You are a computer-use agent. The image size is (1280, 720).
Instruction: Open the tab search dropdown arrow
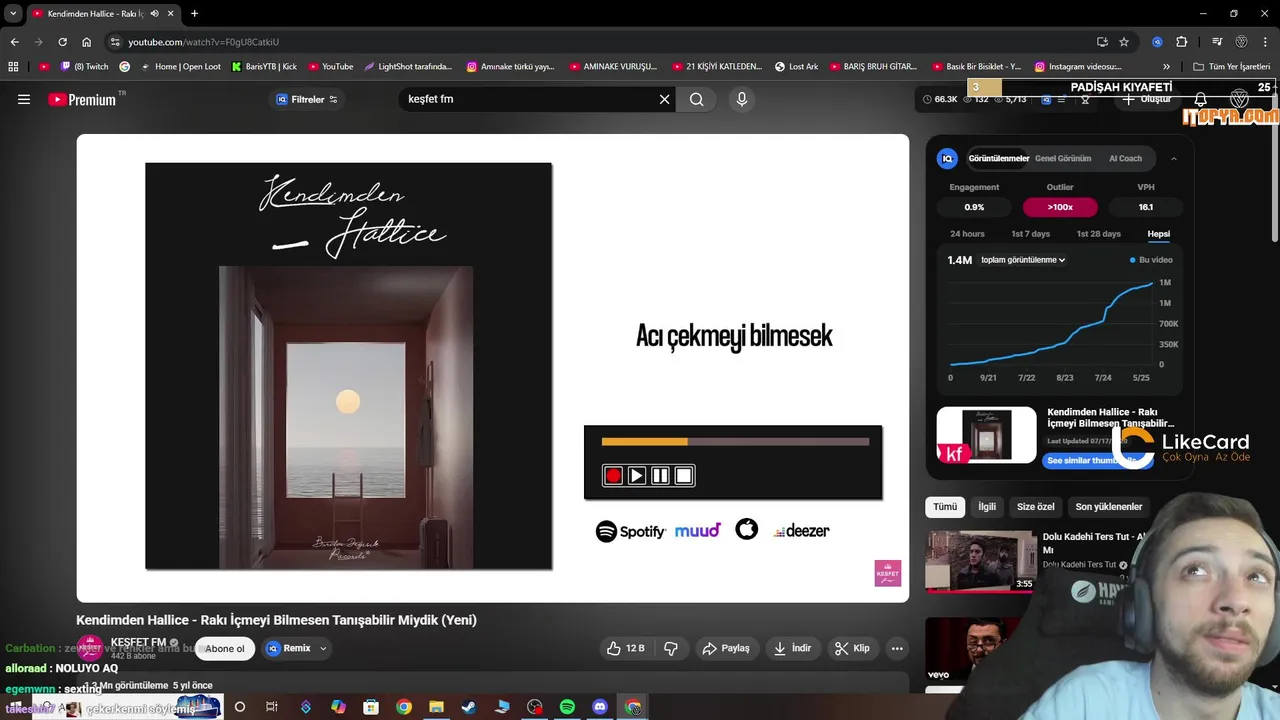13,14
